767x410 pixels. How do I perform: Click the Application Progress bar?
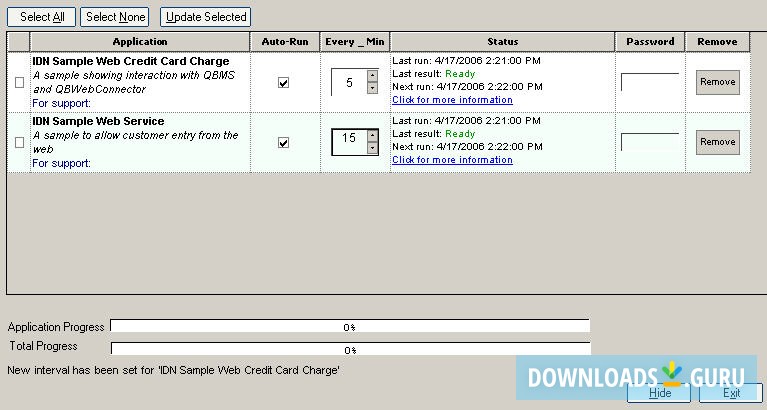(350, 326)
